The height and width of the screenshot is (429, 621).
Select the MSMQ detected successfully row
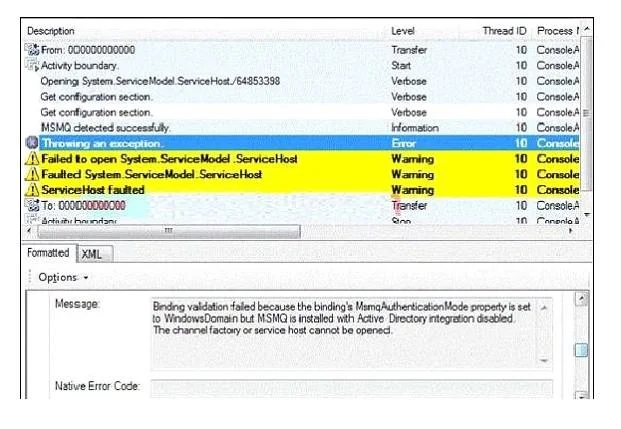point(303,128)
